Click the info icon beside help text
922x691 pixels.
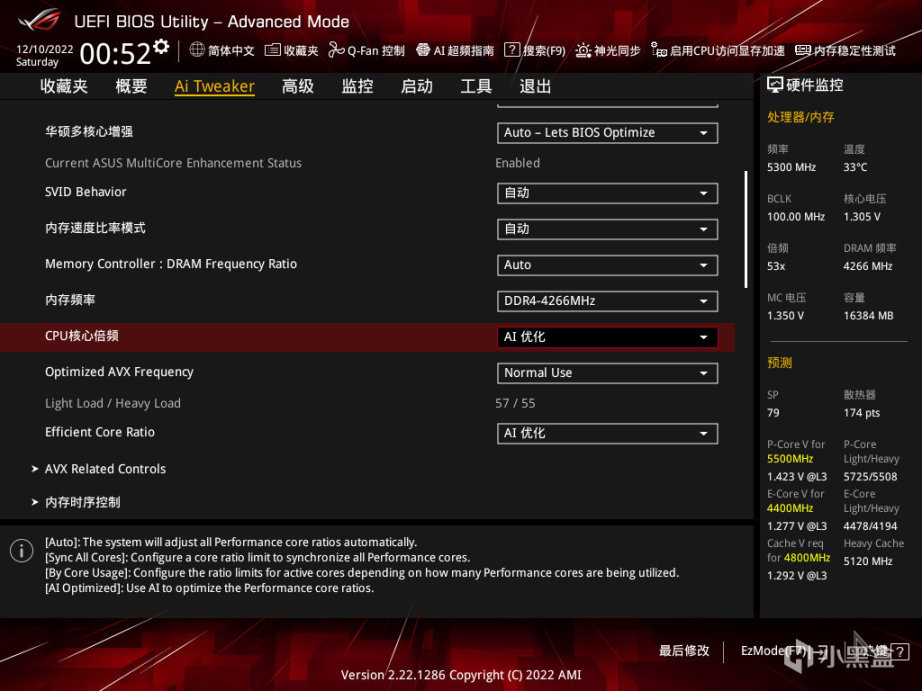[x=21, y=550]
